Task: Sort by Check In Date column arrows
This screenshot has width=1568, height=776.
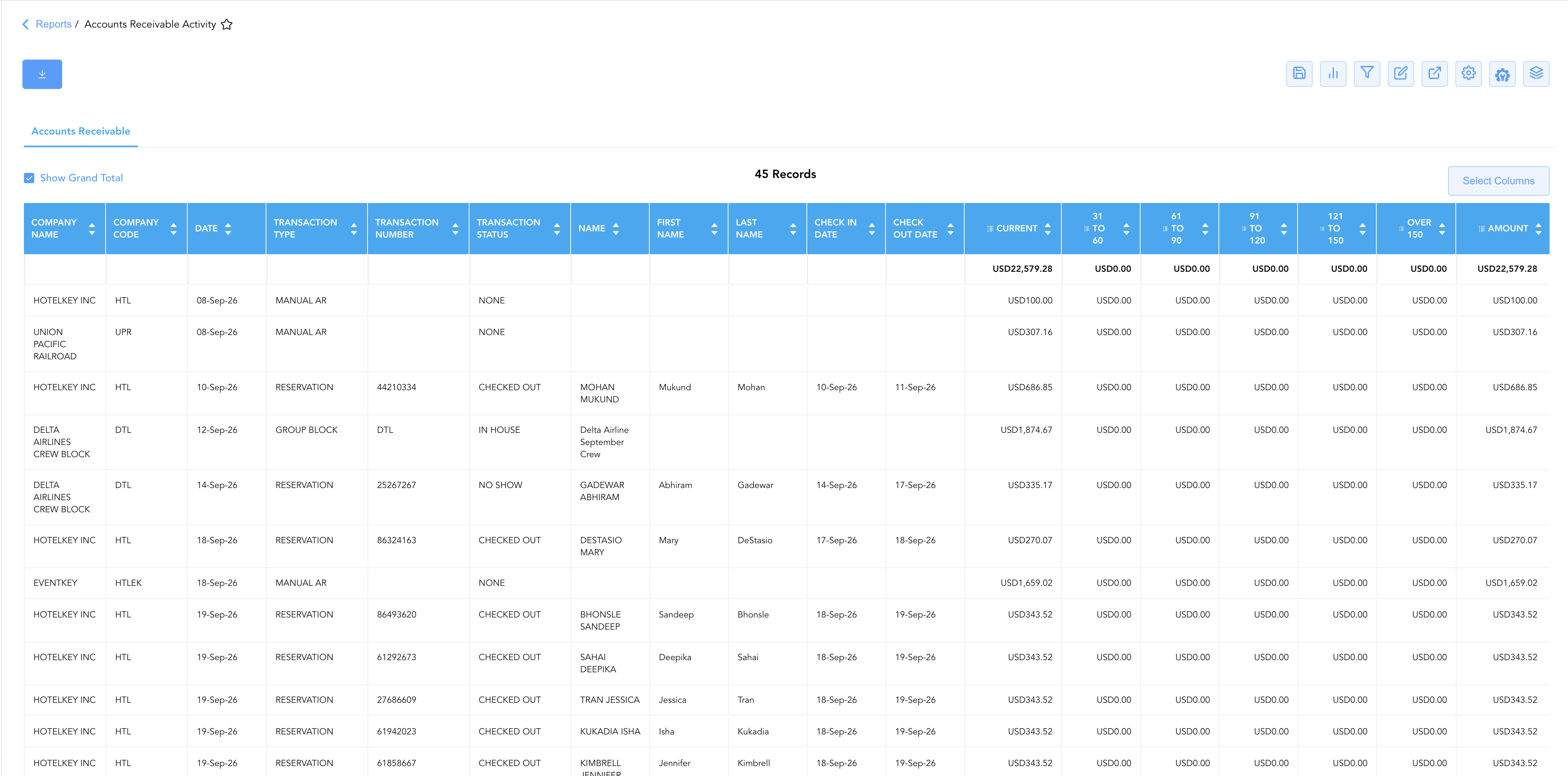Action: point(872,229)
